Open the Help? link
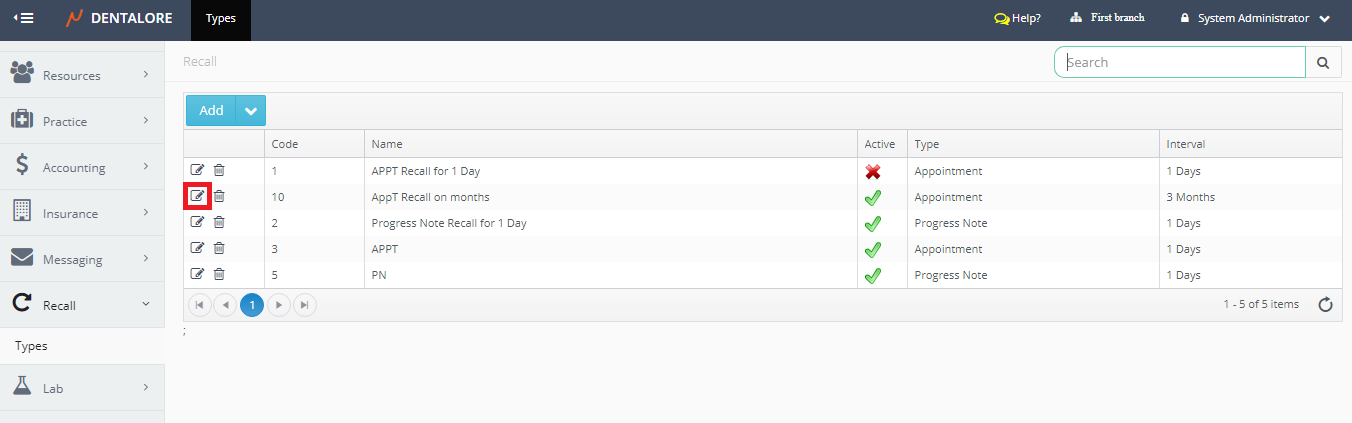Image resolution: width=1352 pixels, height=423 pixels. pyautogui.click(x=1017, y=18)
